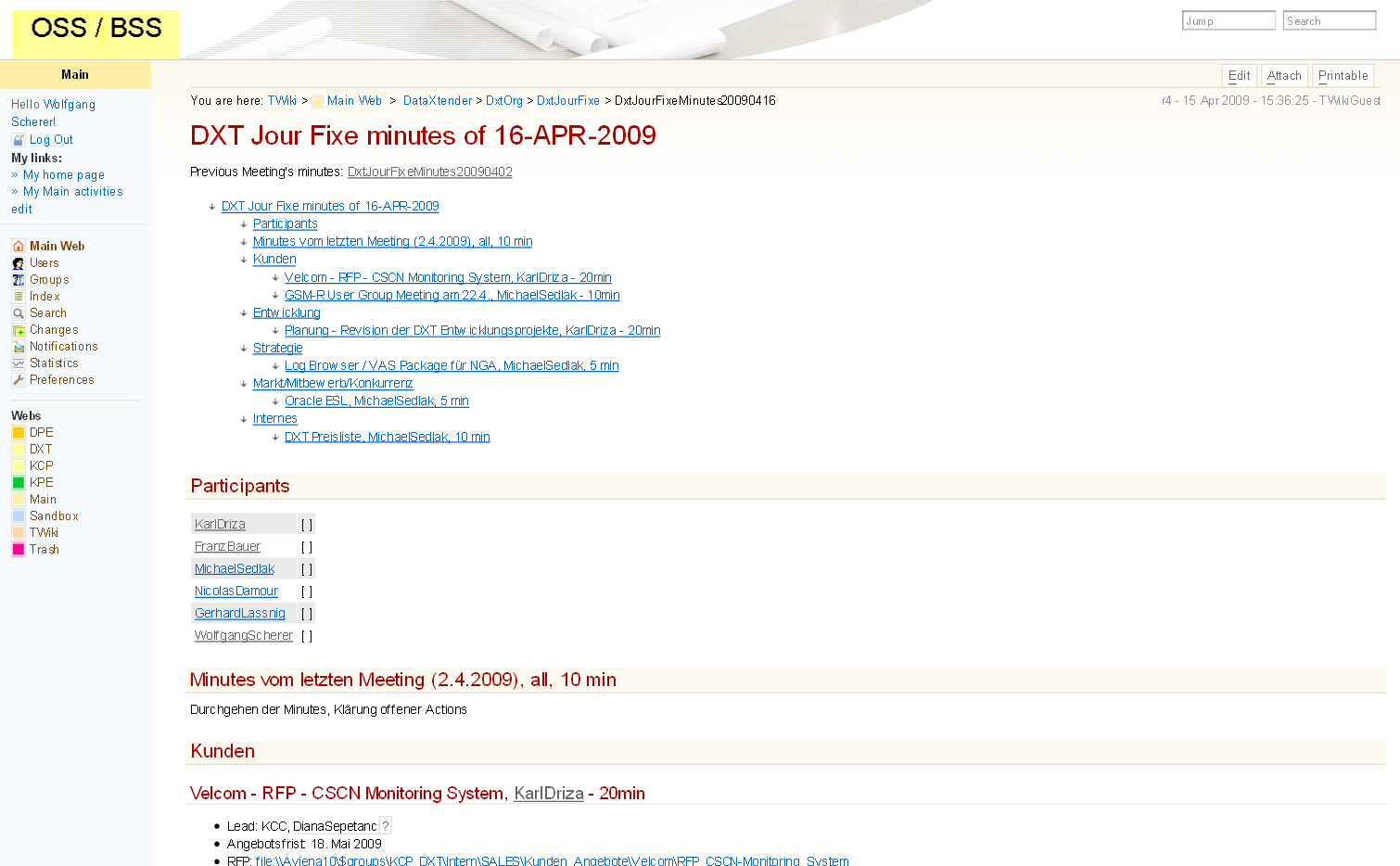The height and width of the screenshot is (866, 1400).
Task: Click the Jump input field
Action: pyautogui.click(x=1228, y=21)
